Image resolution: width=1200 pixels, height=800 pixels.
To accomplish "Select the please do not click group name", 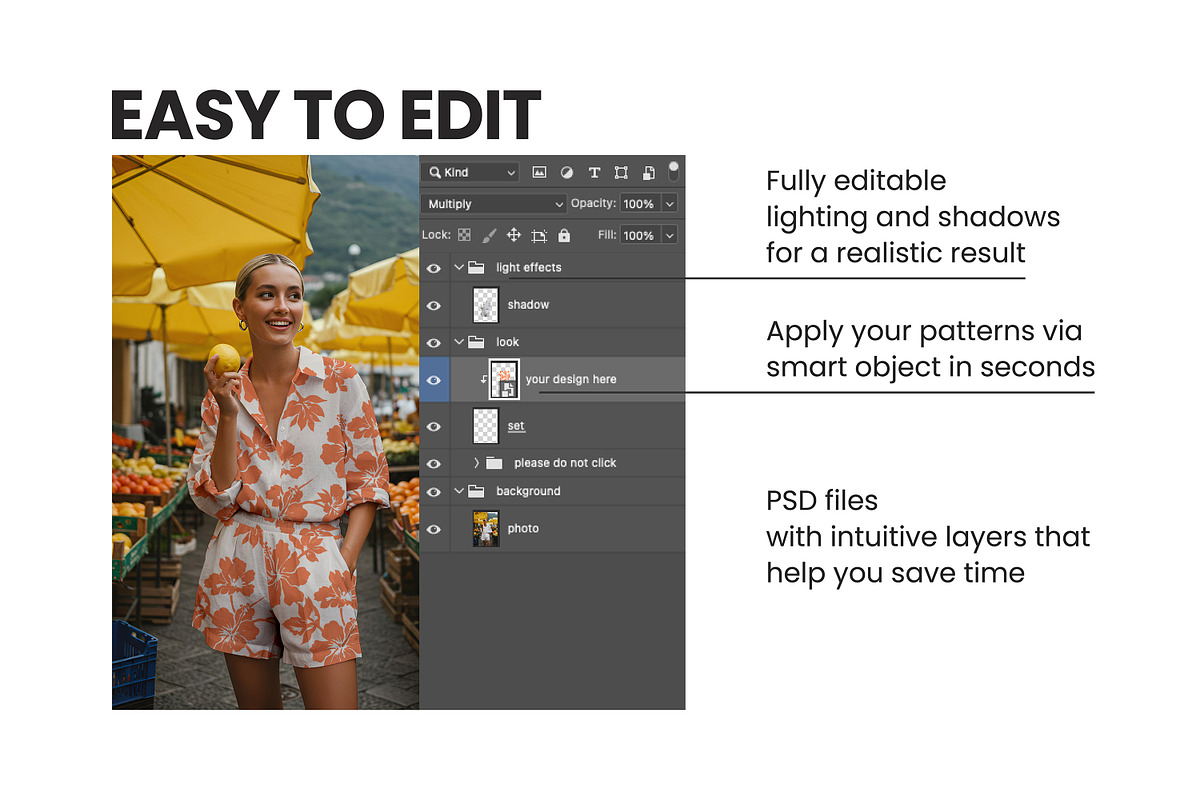I will (565, 463).
